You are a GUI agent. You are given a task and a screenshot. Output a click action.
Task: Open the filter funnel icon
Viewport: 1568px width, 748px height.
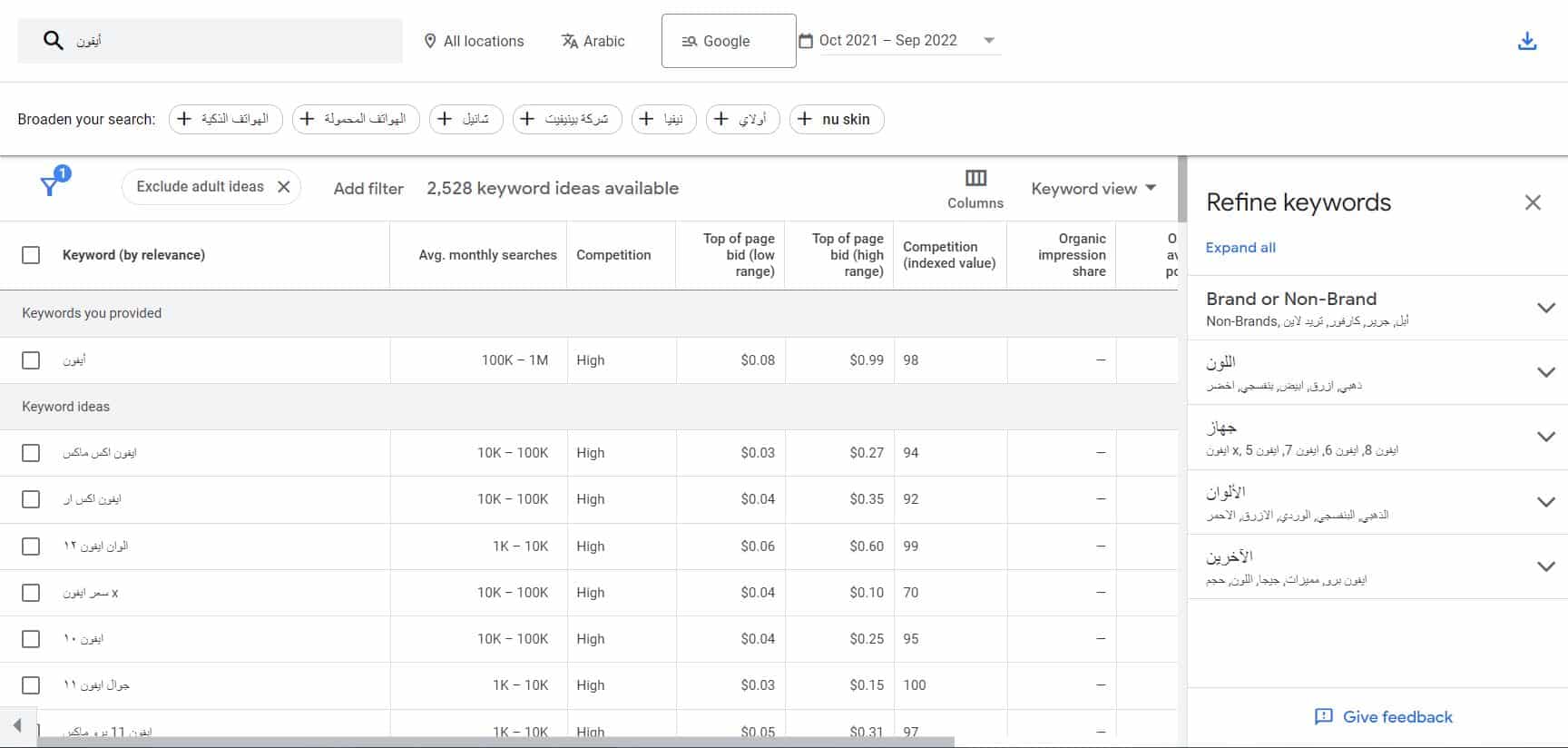point(51,186)
